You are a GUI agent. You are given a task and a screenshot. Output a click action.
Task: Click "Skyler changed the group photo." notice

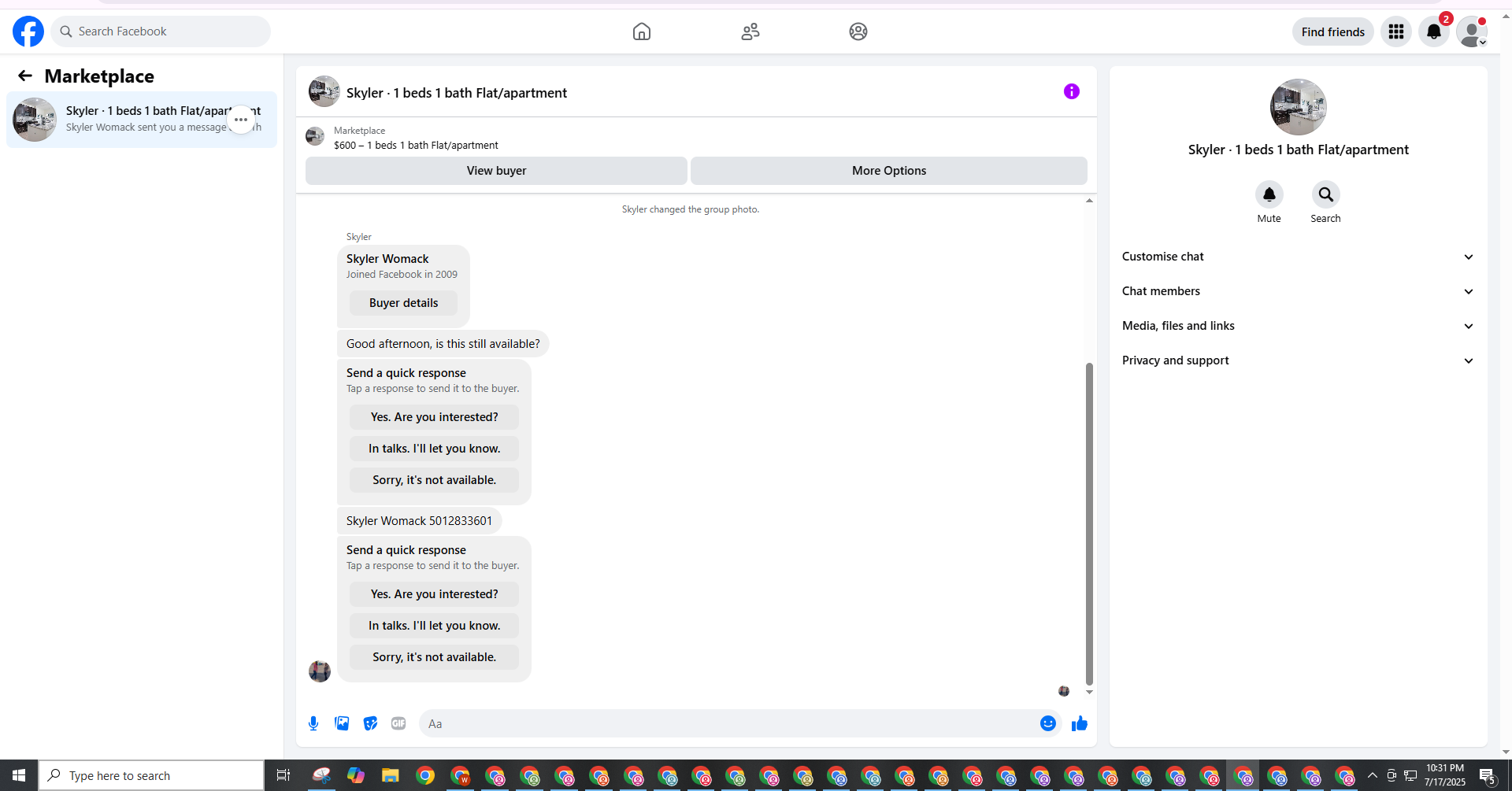[x=691, y=209]
